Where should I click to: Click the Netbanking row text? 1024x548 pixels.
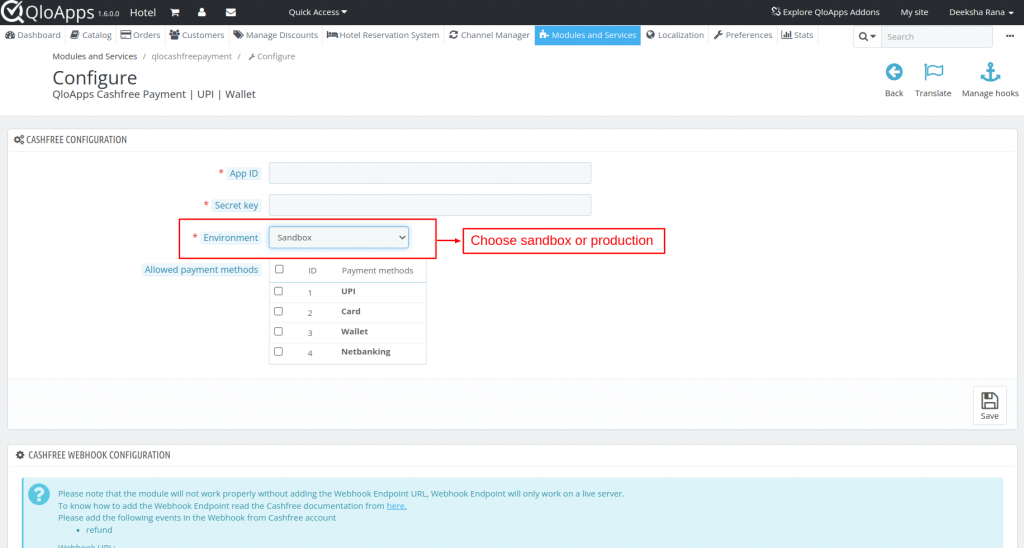tap(366, 352)
